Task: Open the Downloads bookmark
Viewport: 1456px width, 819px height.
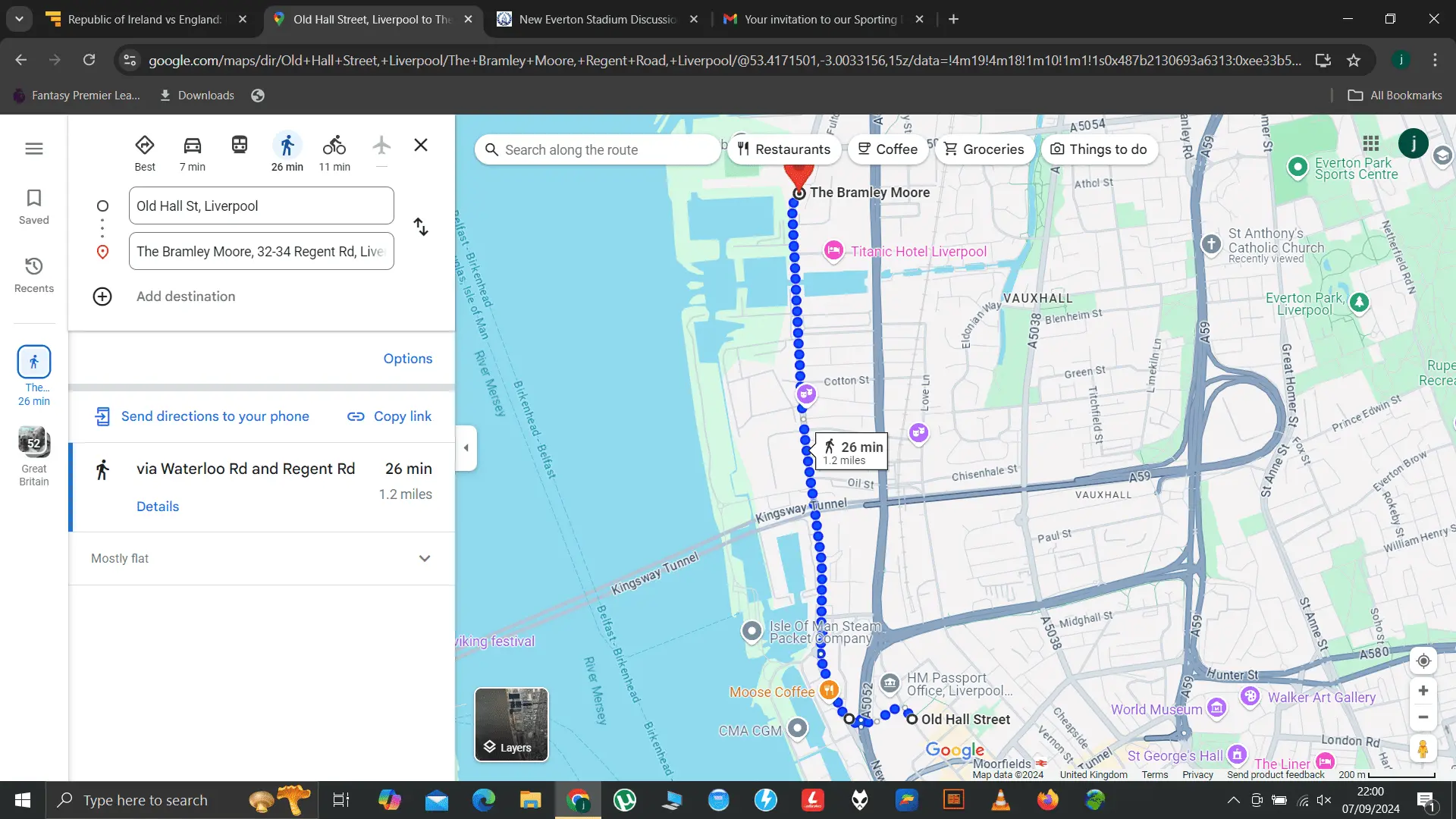Action: (196, 96)
